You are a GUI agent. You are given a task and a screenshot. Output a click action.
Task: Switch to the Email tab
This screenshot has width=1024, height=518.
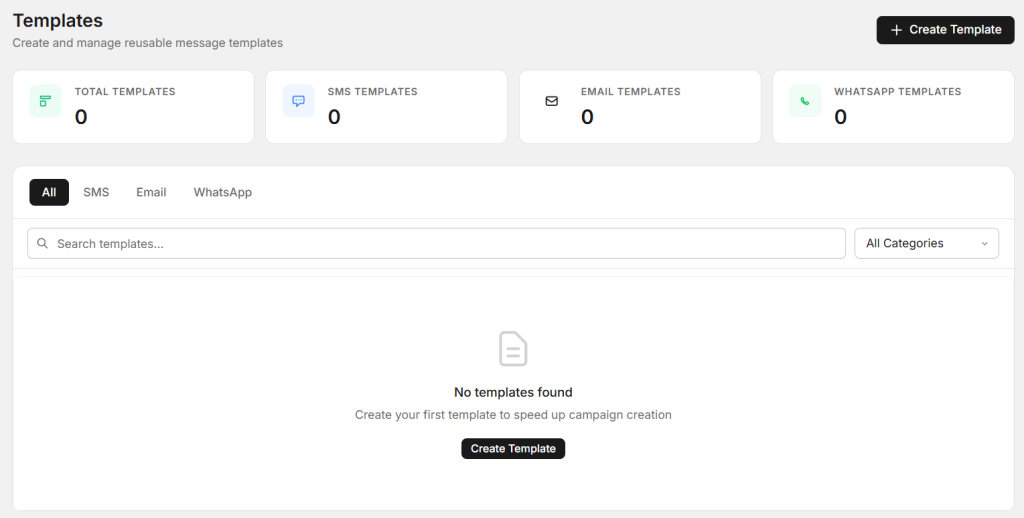pos(151,192)
